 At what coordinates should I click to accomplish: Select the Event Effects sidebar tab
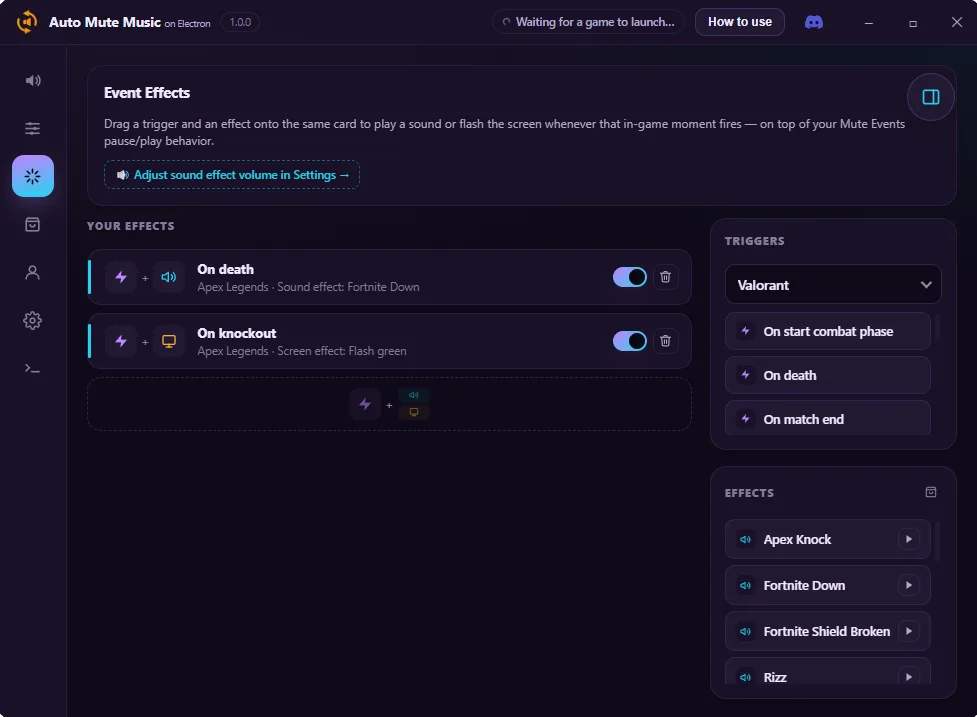pyautogui.click(x=32, y=176)
